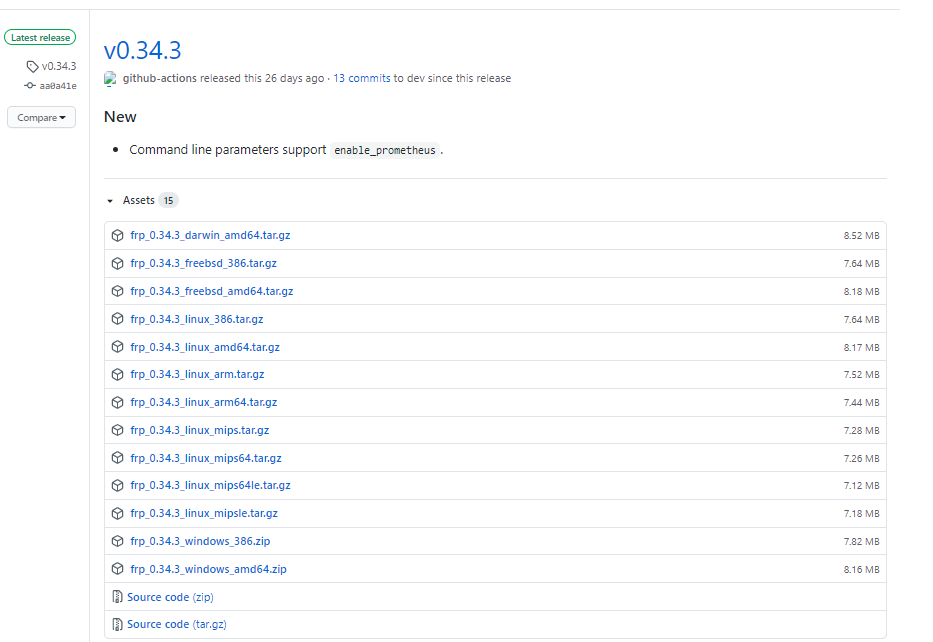Download frp_0.34.3_freebsd_386.tar.gz
This screenshot has height=642, width=933.
(203, 263)
